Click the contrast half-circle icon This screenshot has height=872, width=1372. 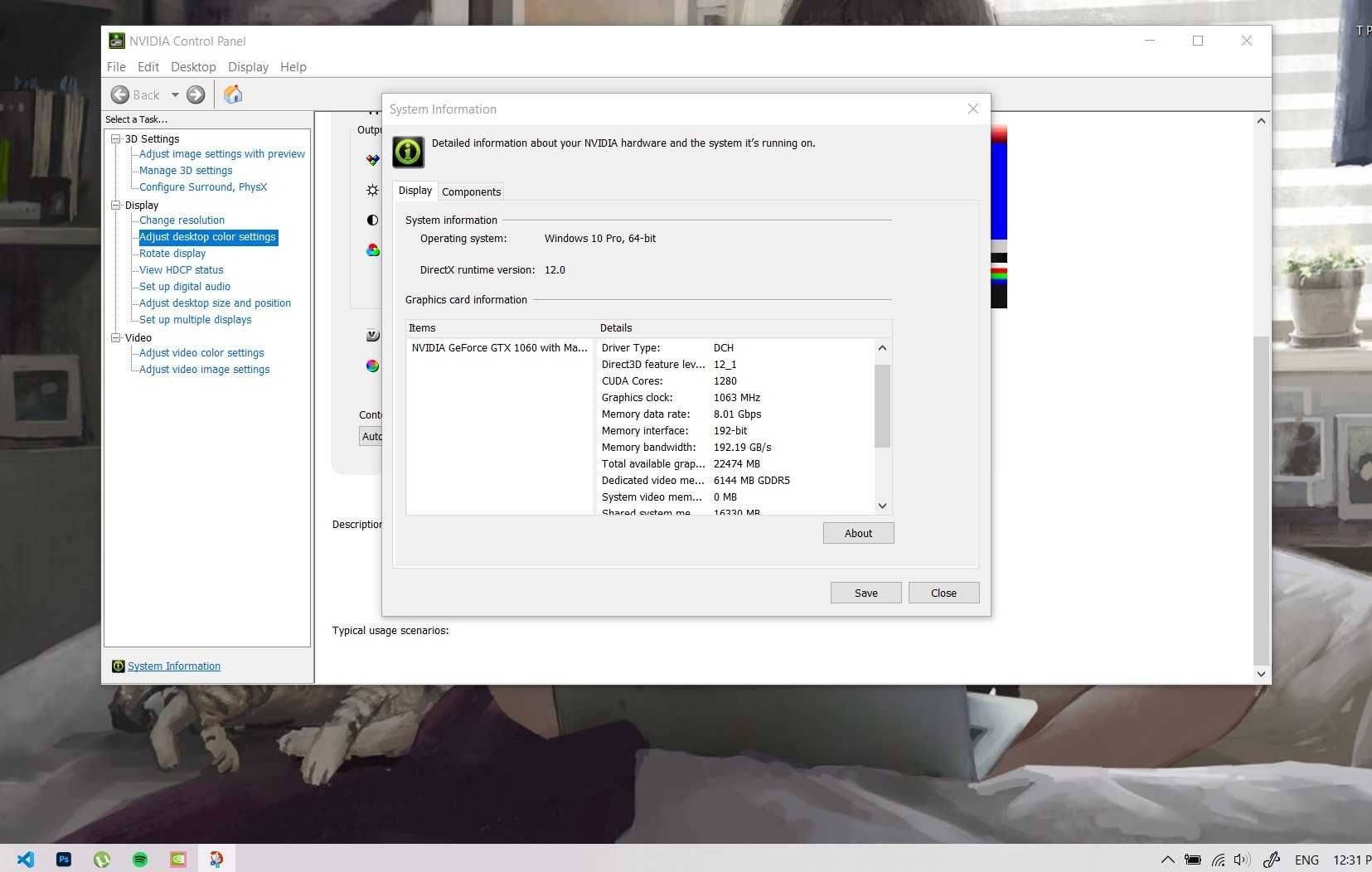coord(373,220)
